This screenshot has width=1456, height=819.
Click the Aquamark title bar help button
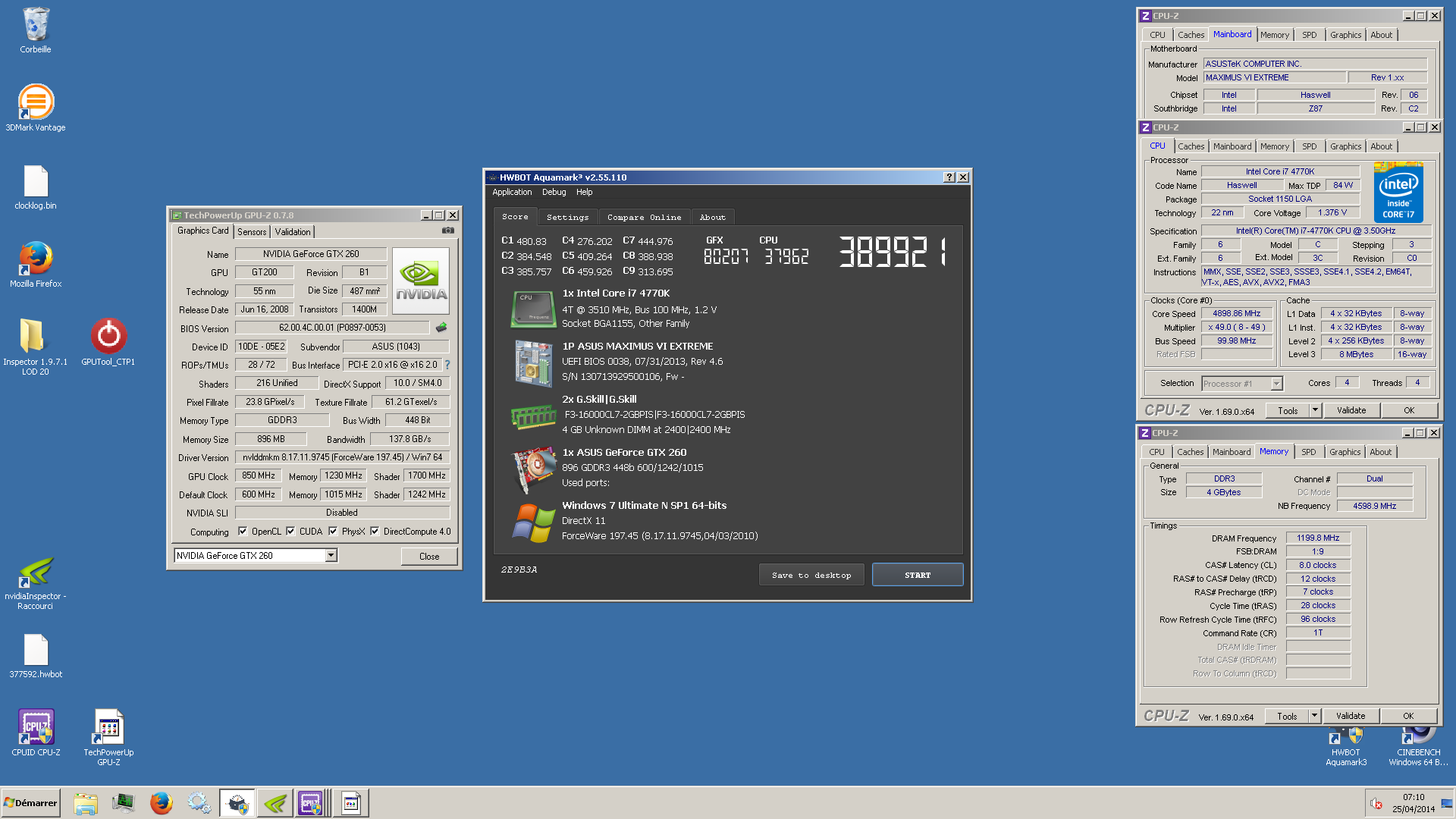click(x=949, y=177)
